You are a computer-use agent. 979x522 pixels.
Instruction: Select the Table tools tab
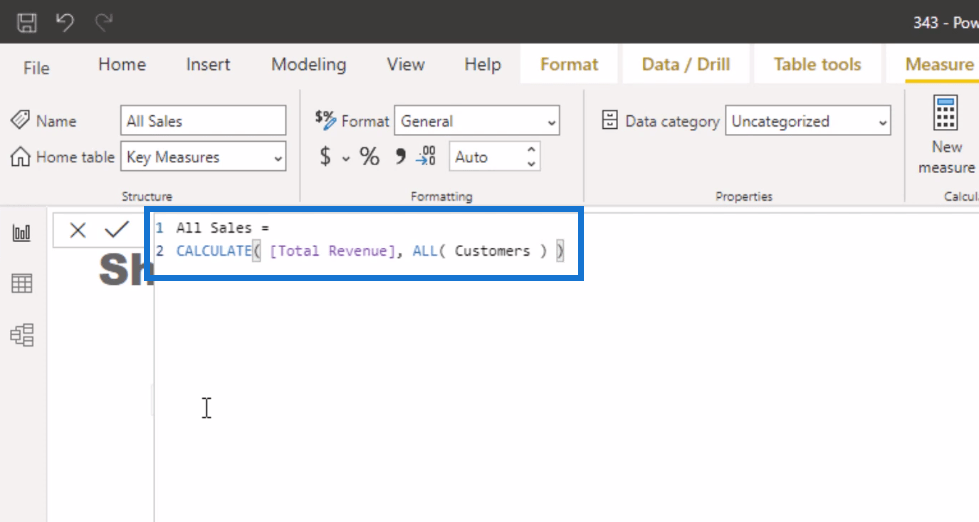(x=817, y=64)
